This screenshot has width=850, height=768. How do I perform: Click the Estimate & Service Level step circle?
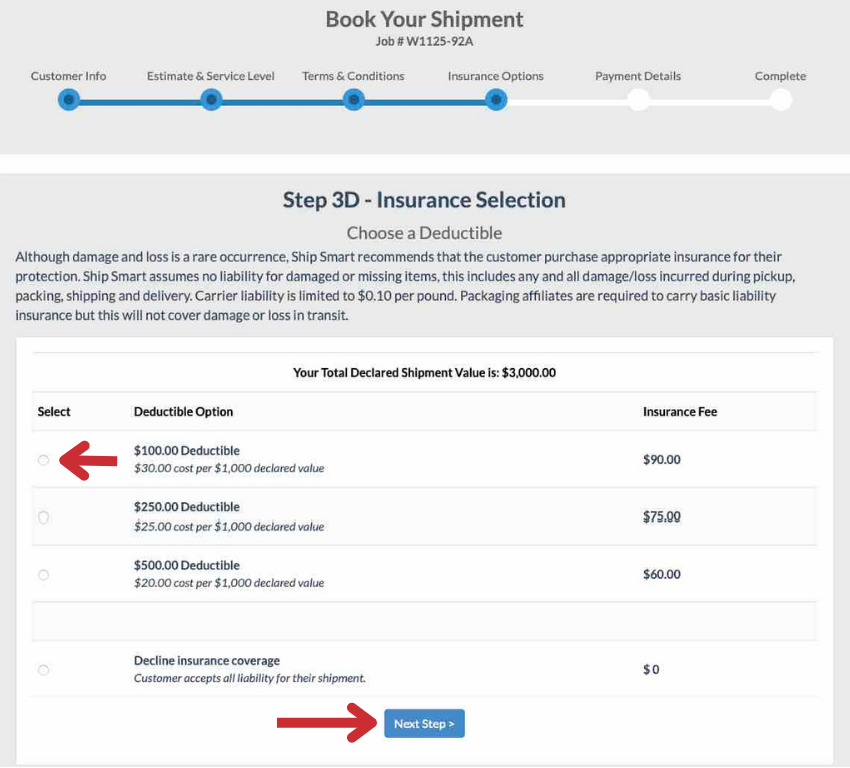(211, 99)
